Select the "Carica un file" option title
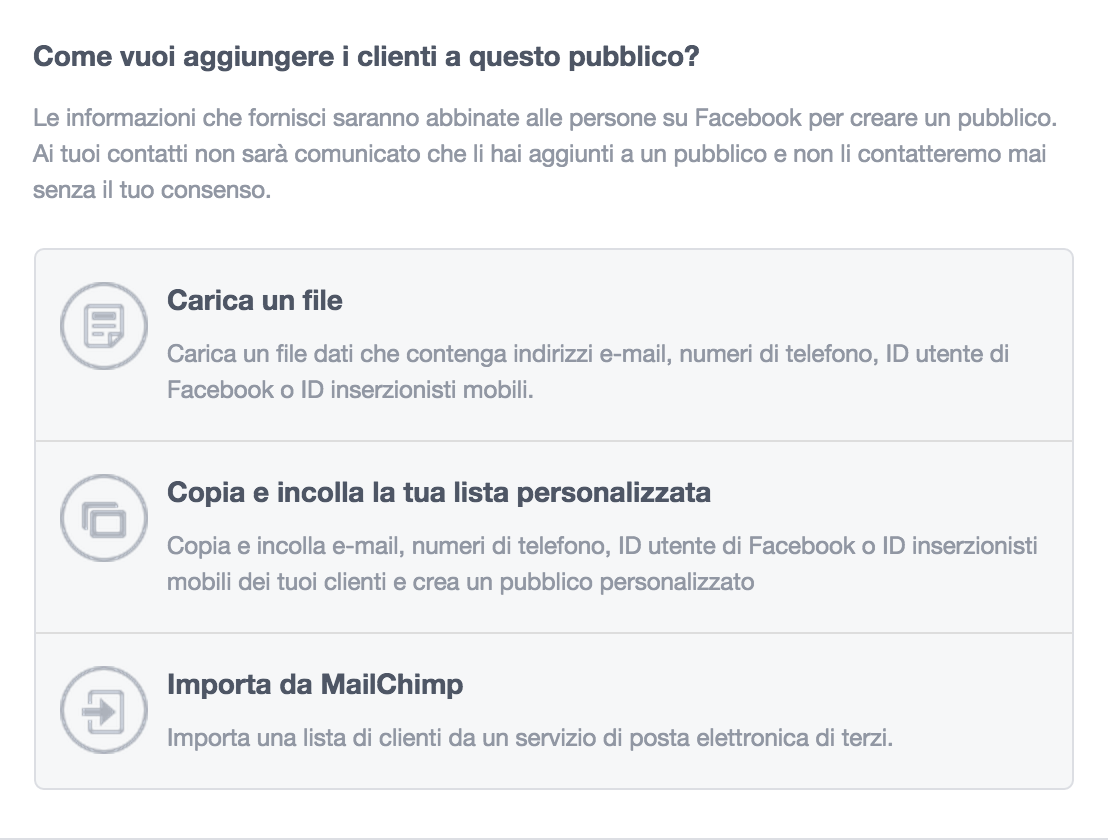The width and height of the screenshot is (1108, 840). click(254, 300)
